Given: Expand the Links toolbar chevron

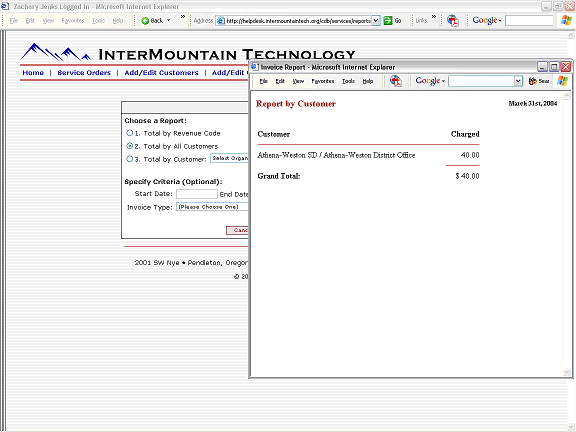Looking at the screenshot, I should (x=434, y=17).
